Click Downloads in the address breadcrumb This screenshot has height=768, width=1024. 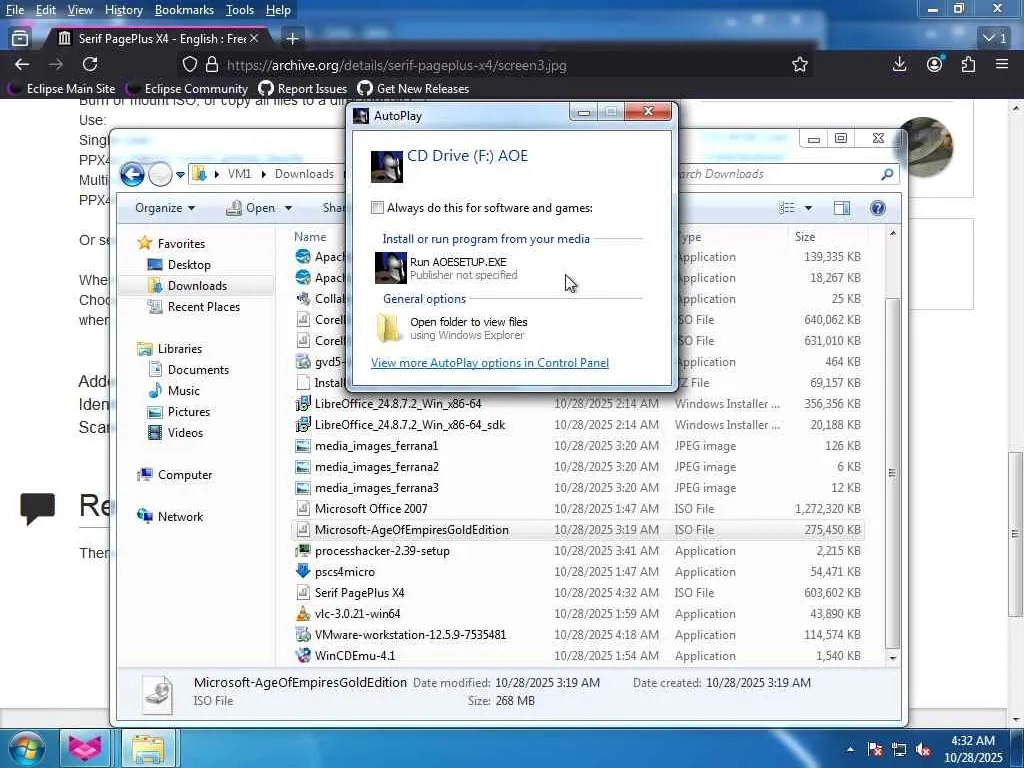304,174
